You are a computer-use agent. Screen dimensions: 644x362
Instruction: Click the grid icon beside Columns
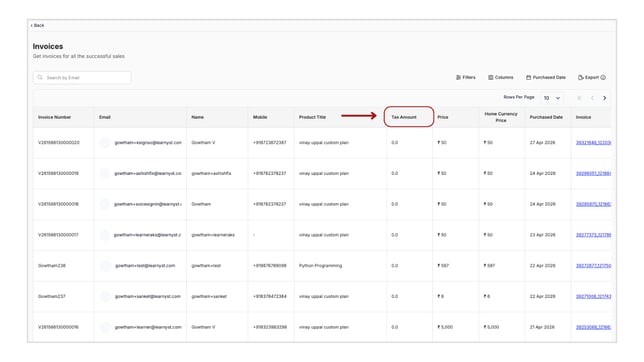click(x=490, y=77)
